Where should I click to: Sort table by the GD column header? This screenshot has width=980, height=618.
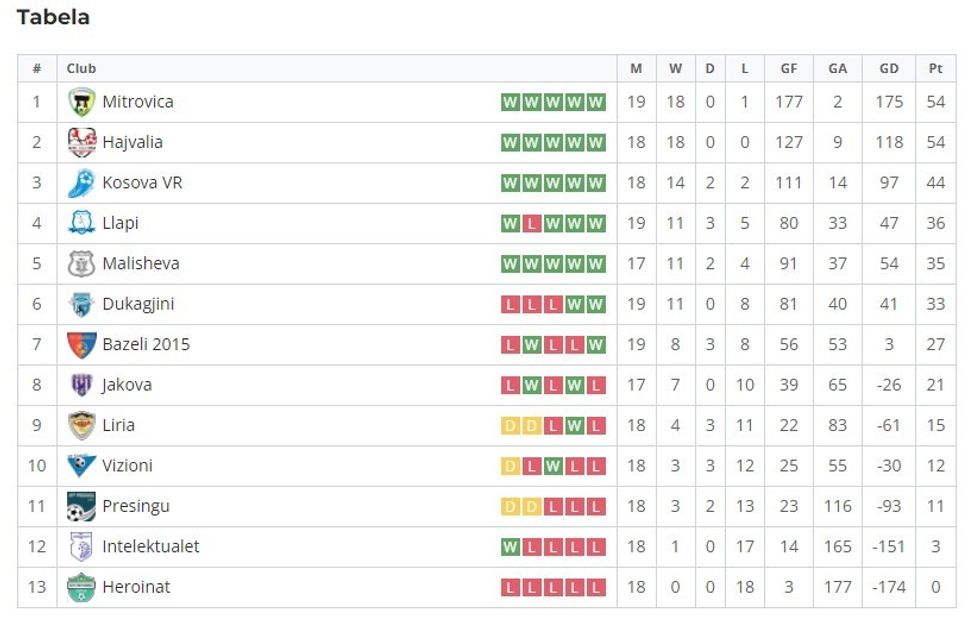pos(889,69)
